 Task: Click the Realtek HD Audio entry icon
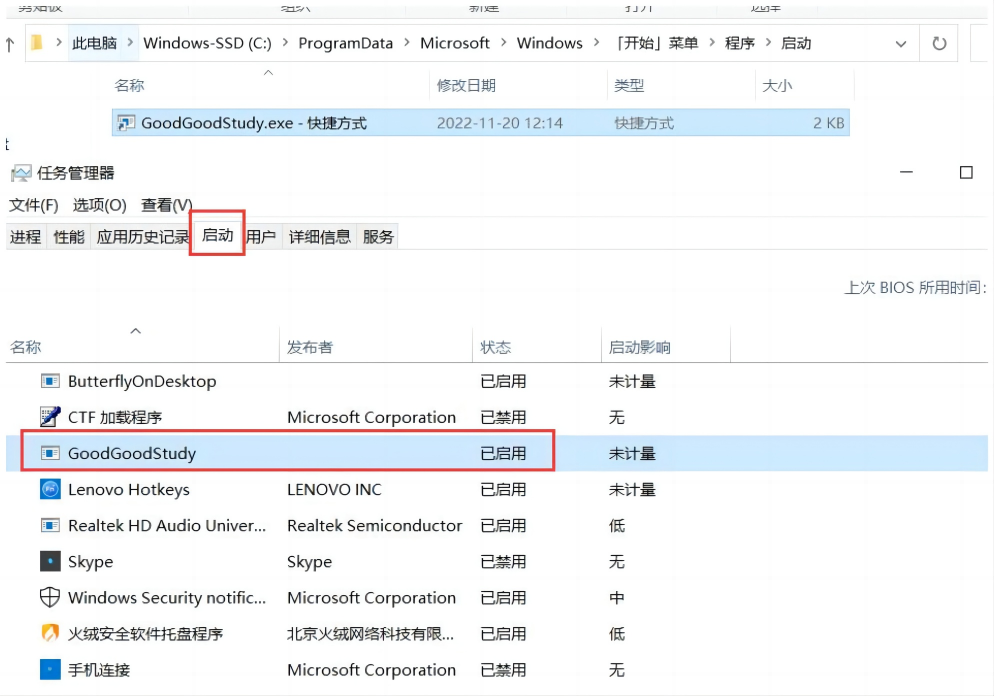(x=50, y=525)
